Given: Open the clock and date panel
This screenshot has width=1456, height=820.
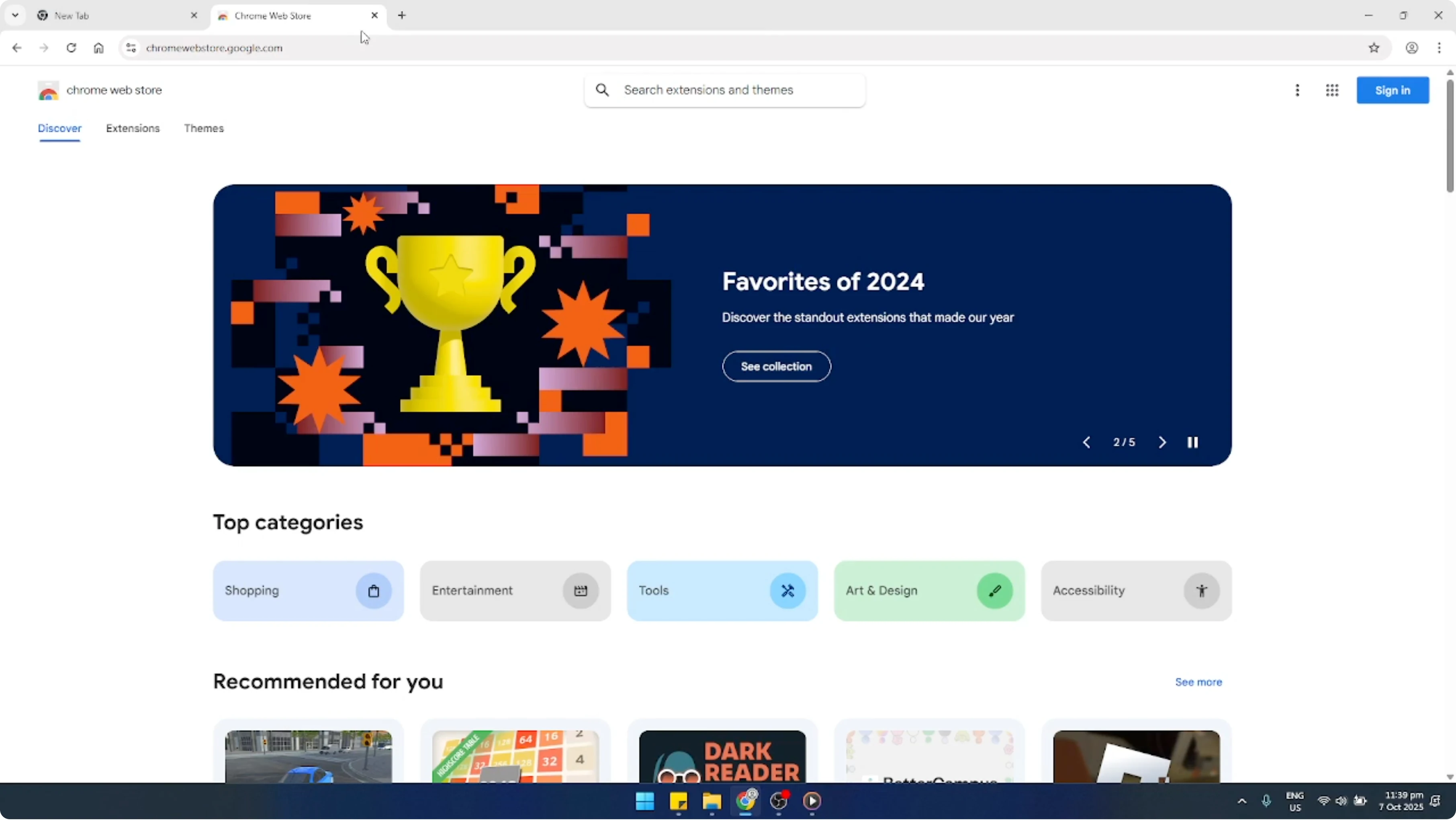Looking at the screenshot, I should point(1401,802).
